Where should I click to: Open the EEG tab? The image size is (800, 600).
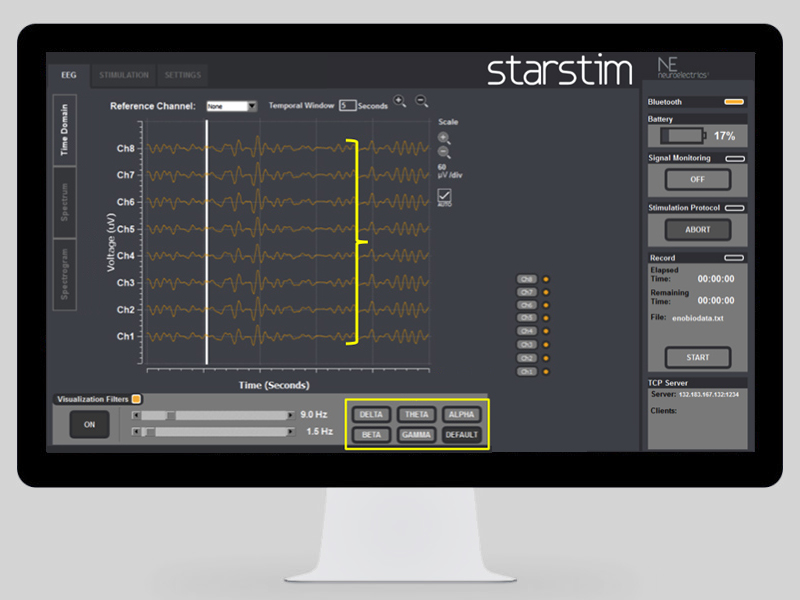click(69, 76)
